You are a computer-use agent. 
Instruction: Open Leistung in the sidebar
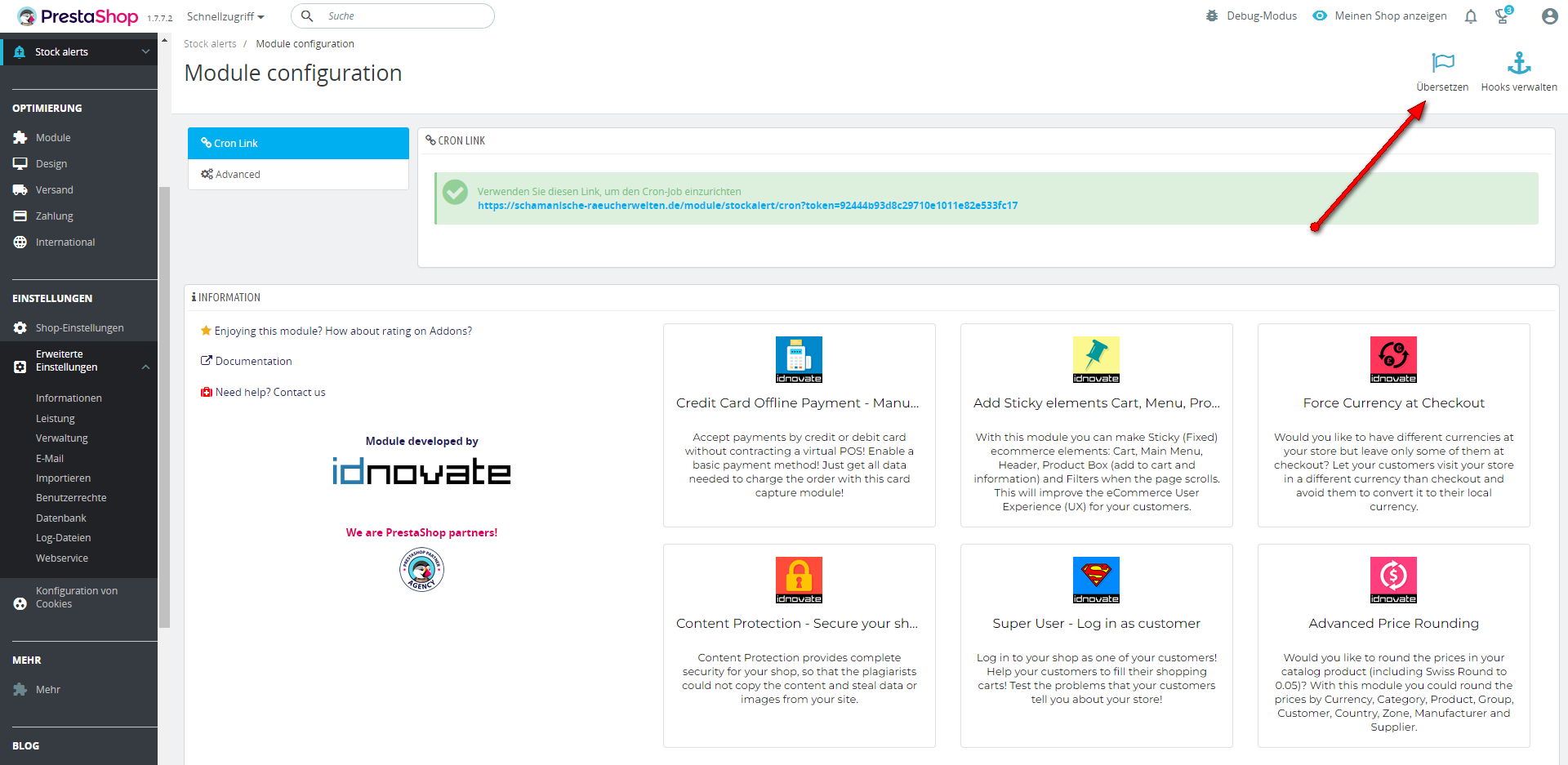pos(56,419)
